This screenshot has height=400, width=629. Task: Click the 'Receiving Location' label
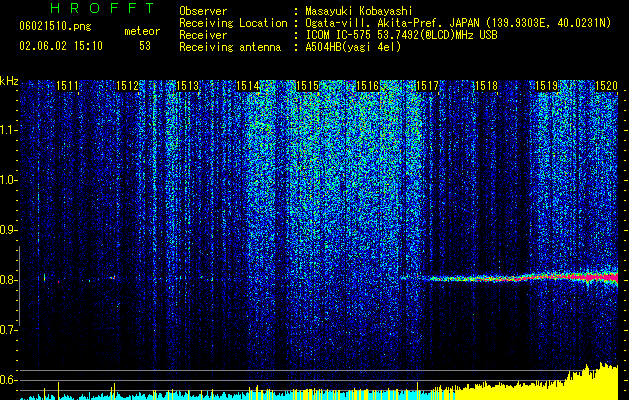(233, 23)
